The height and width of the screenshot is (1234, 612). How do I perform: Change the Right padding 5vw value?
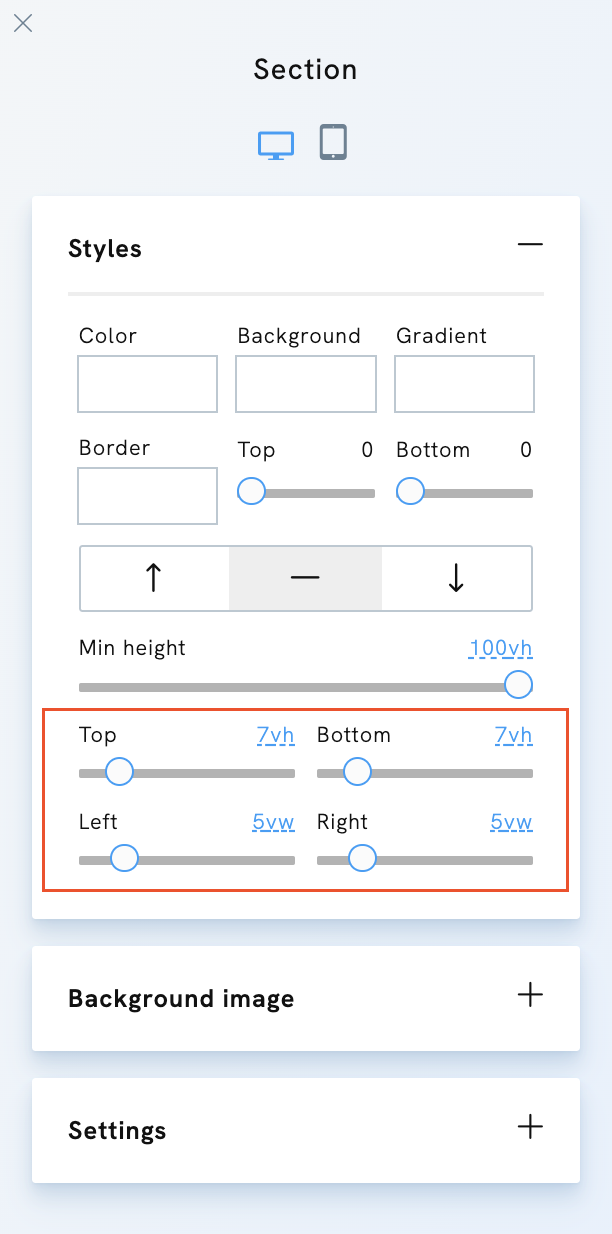tap(511, 822)
